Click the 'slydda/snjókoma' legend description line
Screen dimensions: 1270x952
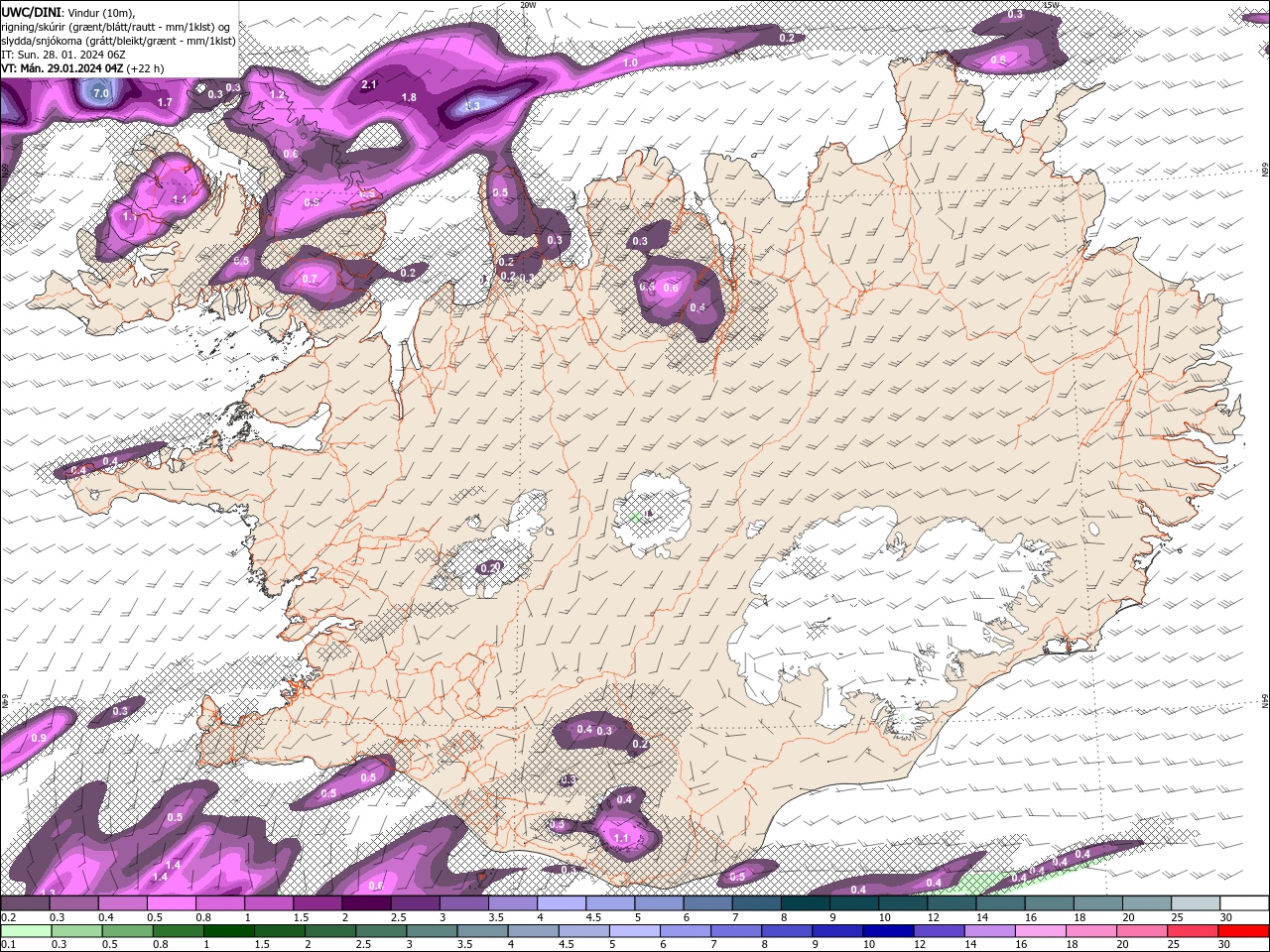point(118,40)
